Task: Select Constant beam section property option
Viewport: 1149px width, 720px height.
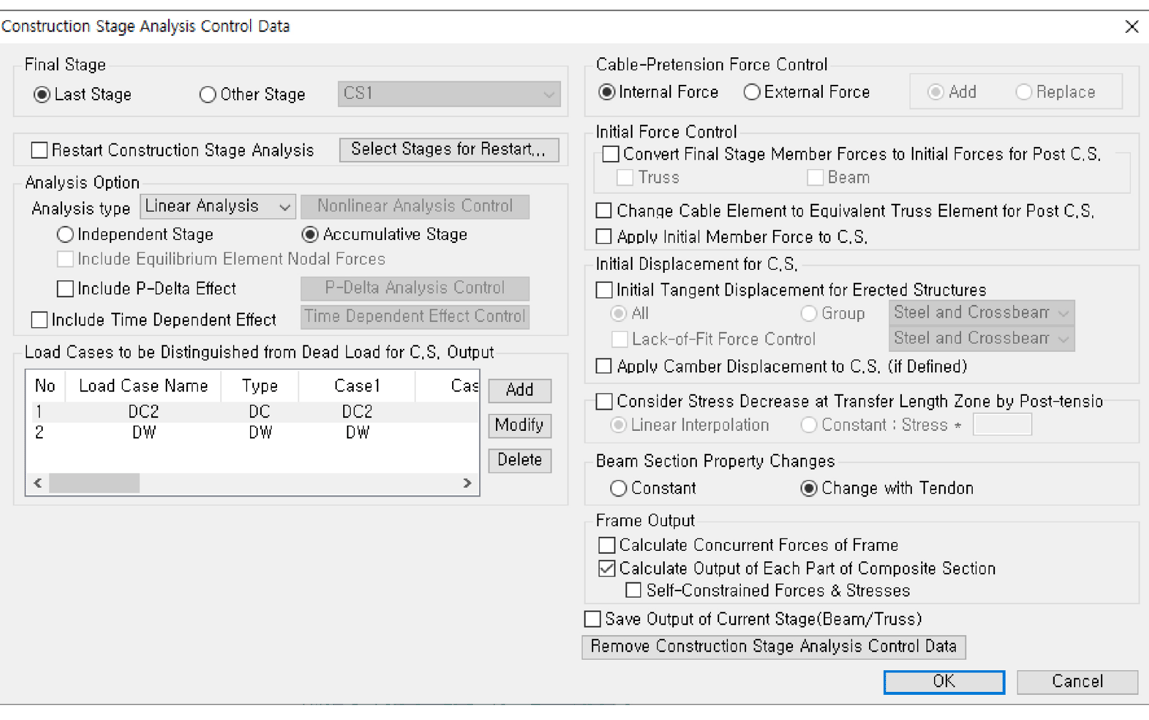Action: (x=618, y=489)
